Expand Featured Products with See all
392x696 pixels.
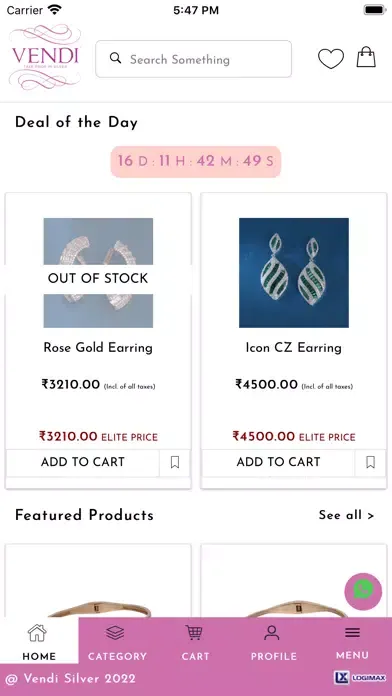point(346,515)
